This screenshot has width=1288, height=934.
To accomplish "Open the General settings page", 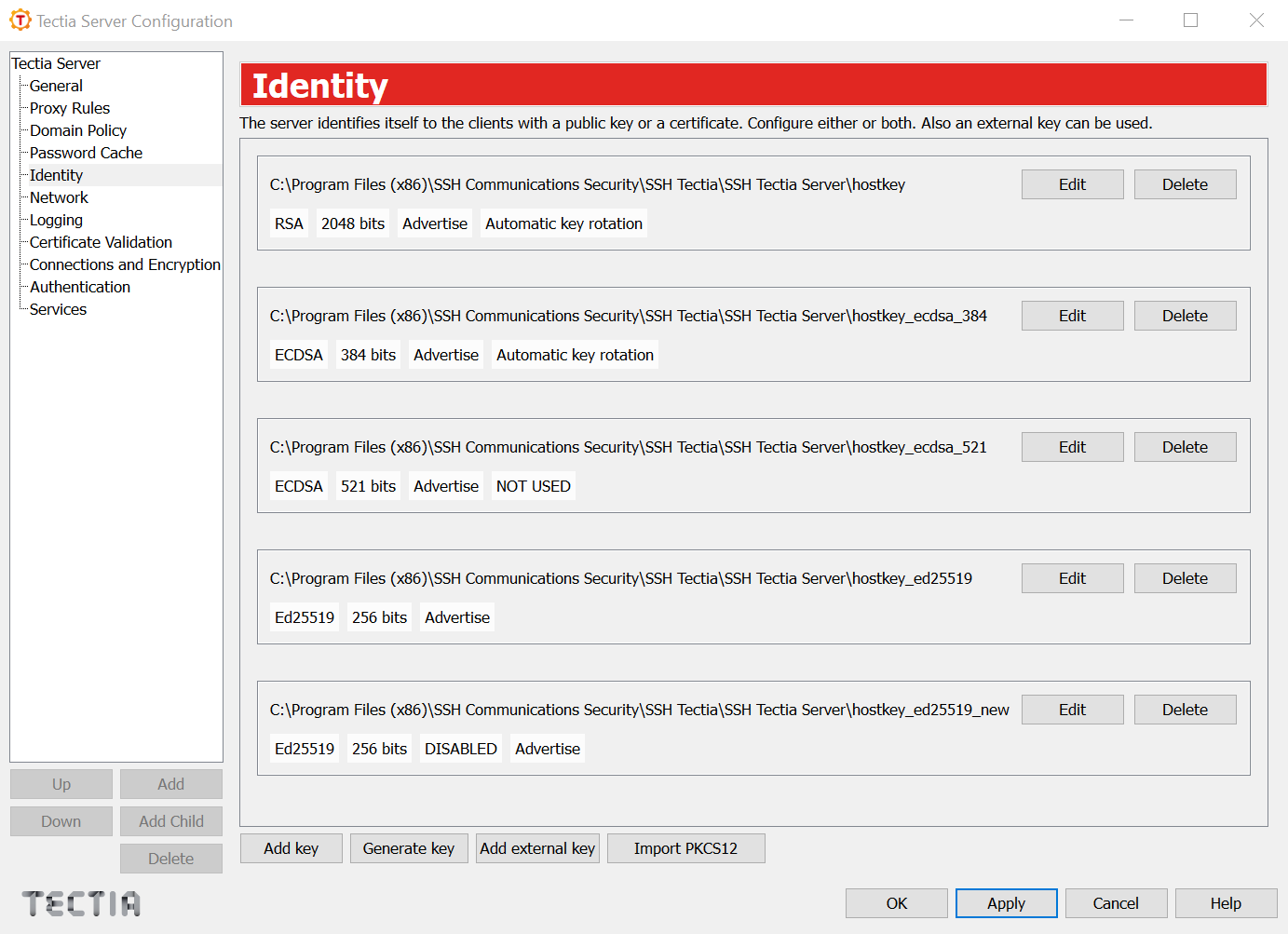I will [55, 85].
